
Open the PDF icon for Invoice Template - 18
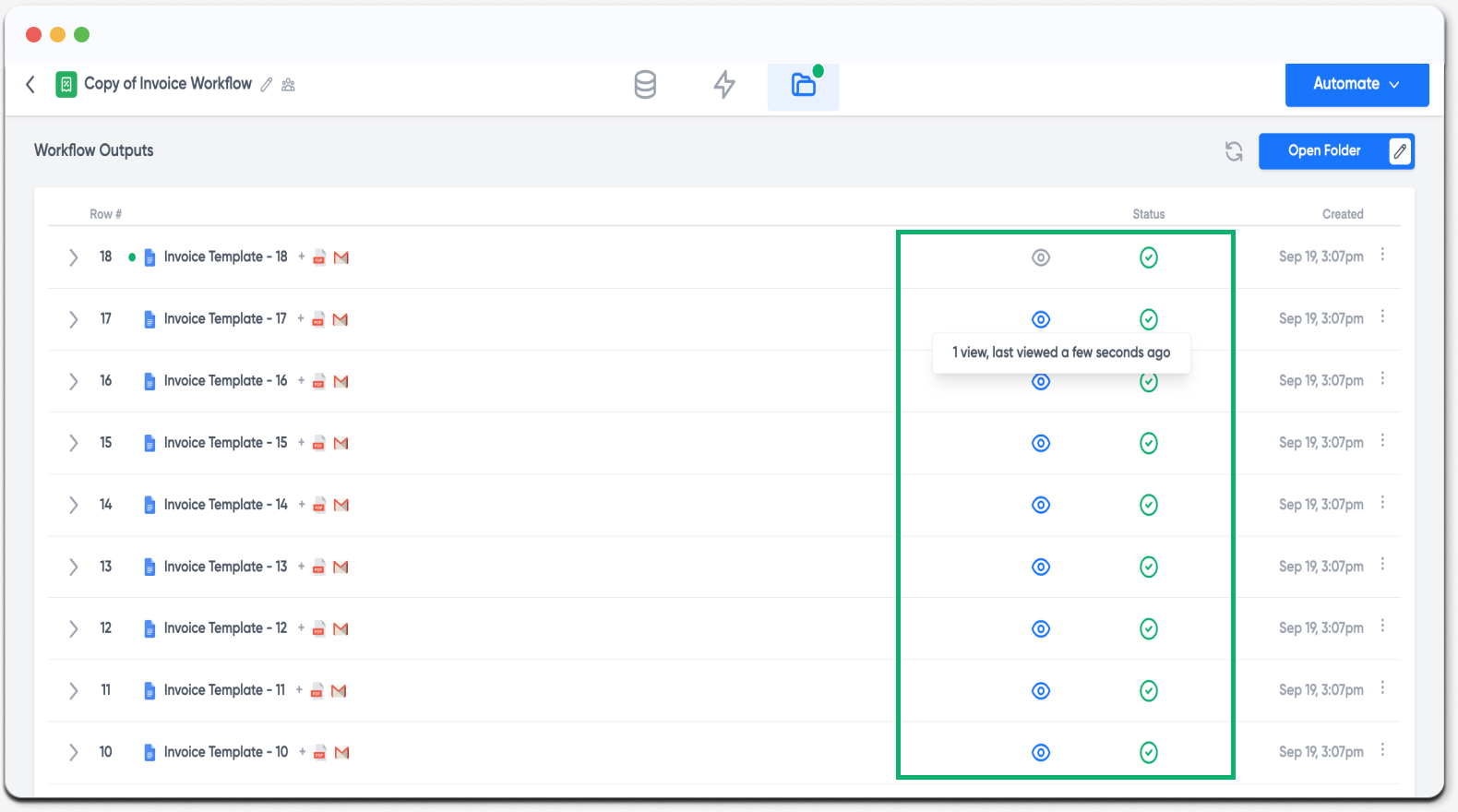pyautogui.click(x=319, y=257)
